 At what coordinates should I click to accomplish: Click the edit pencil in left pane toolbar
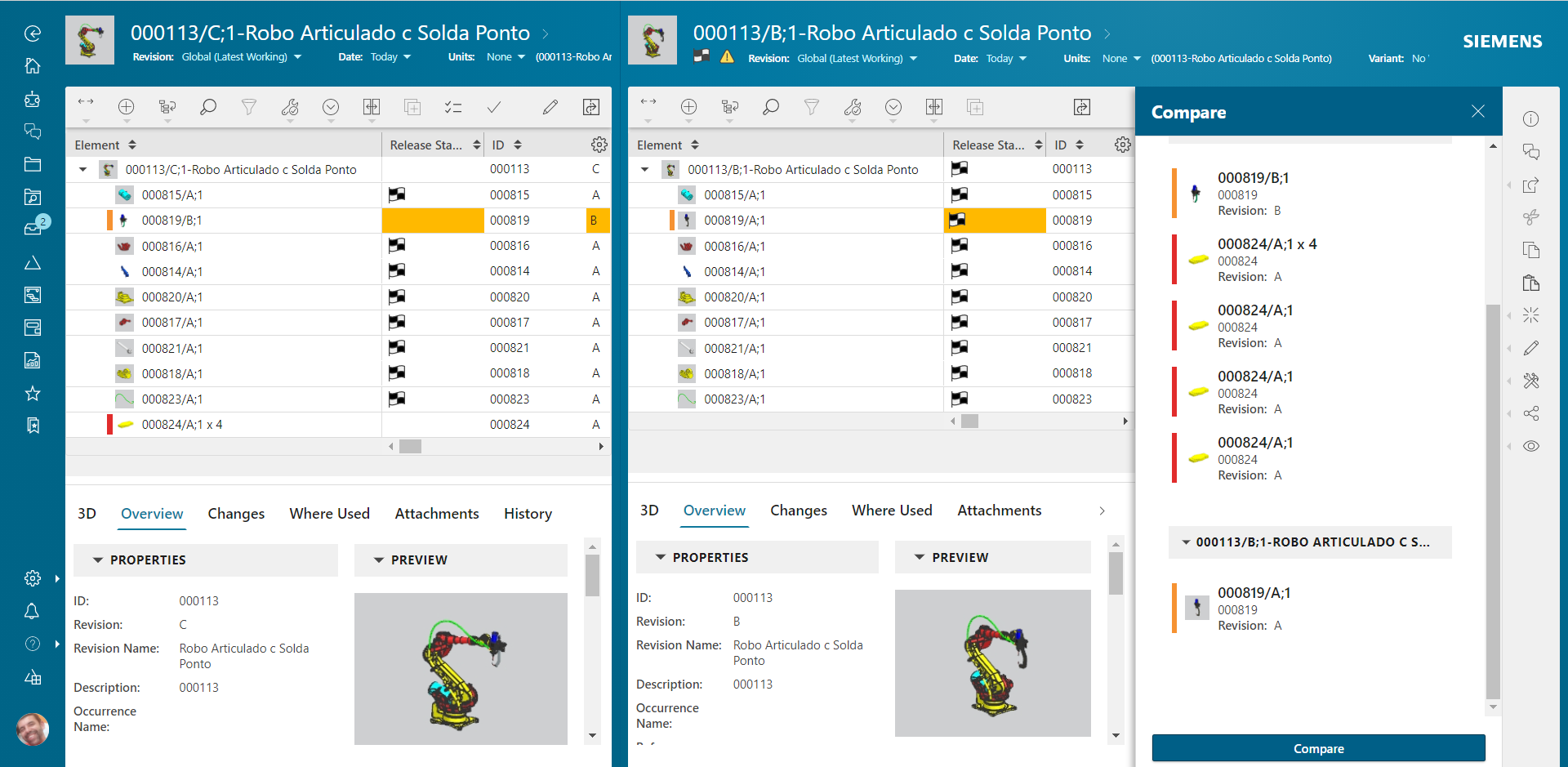(x=550, y=107)
